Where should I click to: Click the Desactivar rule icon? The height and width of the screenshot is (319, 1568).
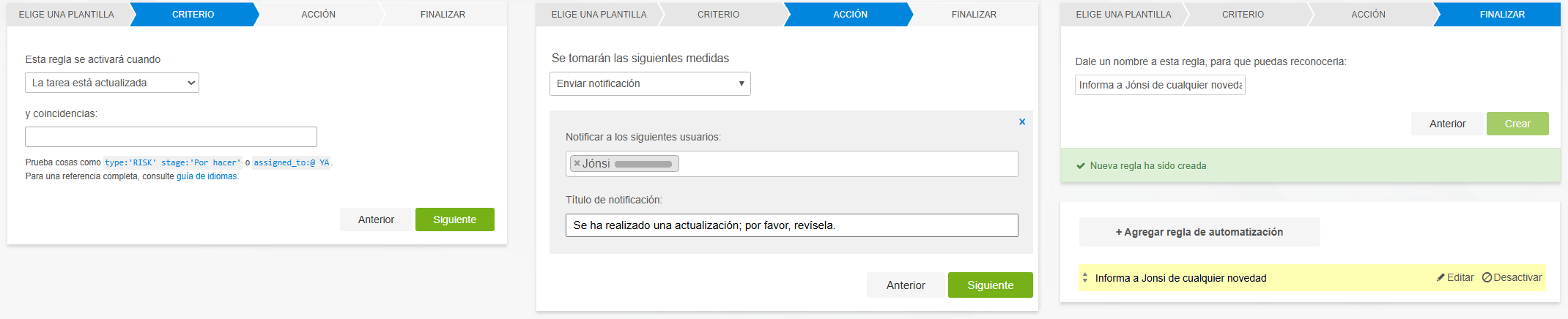pyautogui.click(x=1487, y=278)
